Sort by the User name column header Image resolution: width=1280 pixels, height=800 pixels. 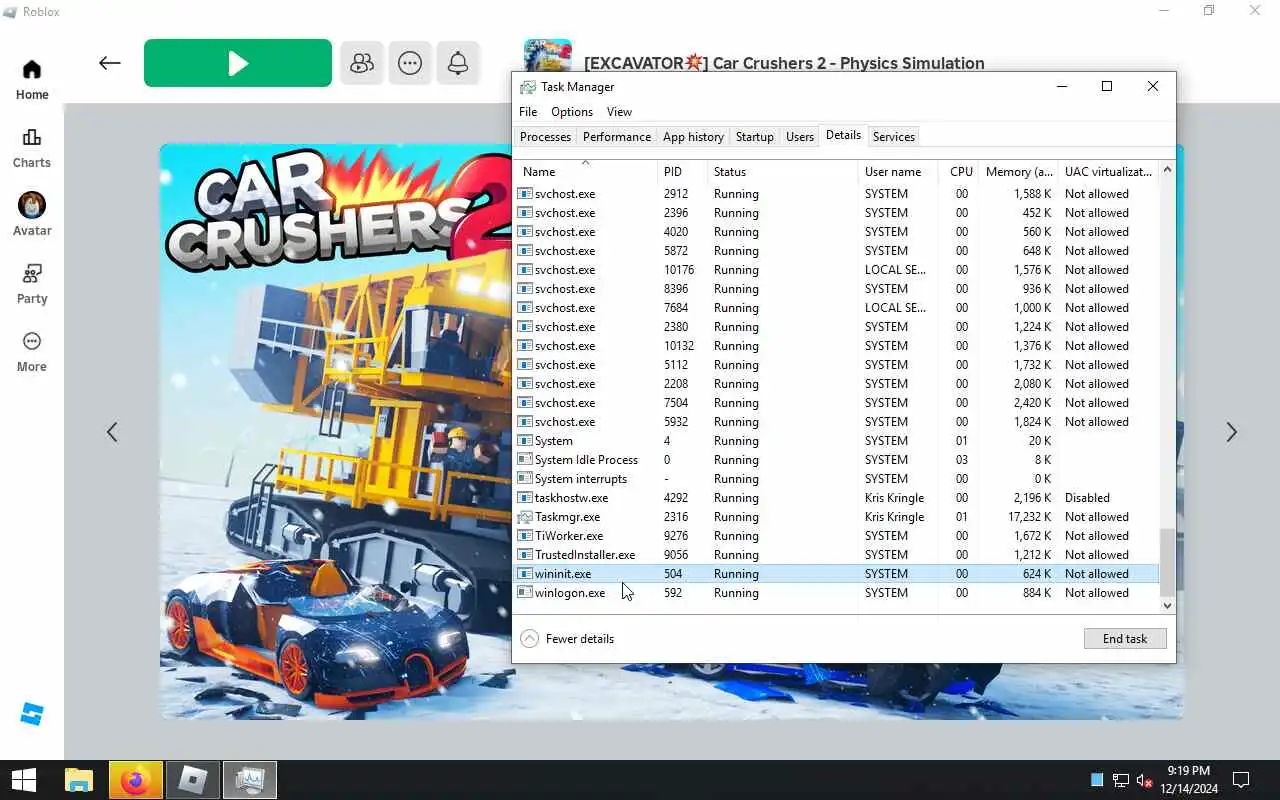[898, 172]
